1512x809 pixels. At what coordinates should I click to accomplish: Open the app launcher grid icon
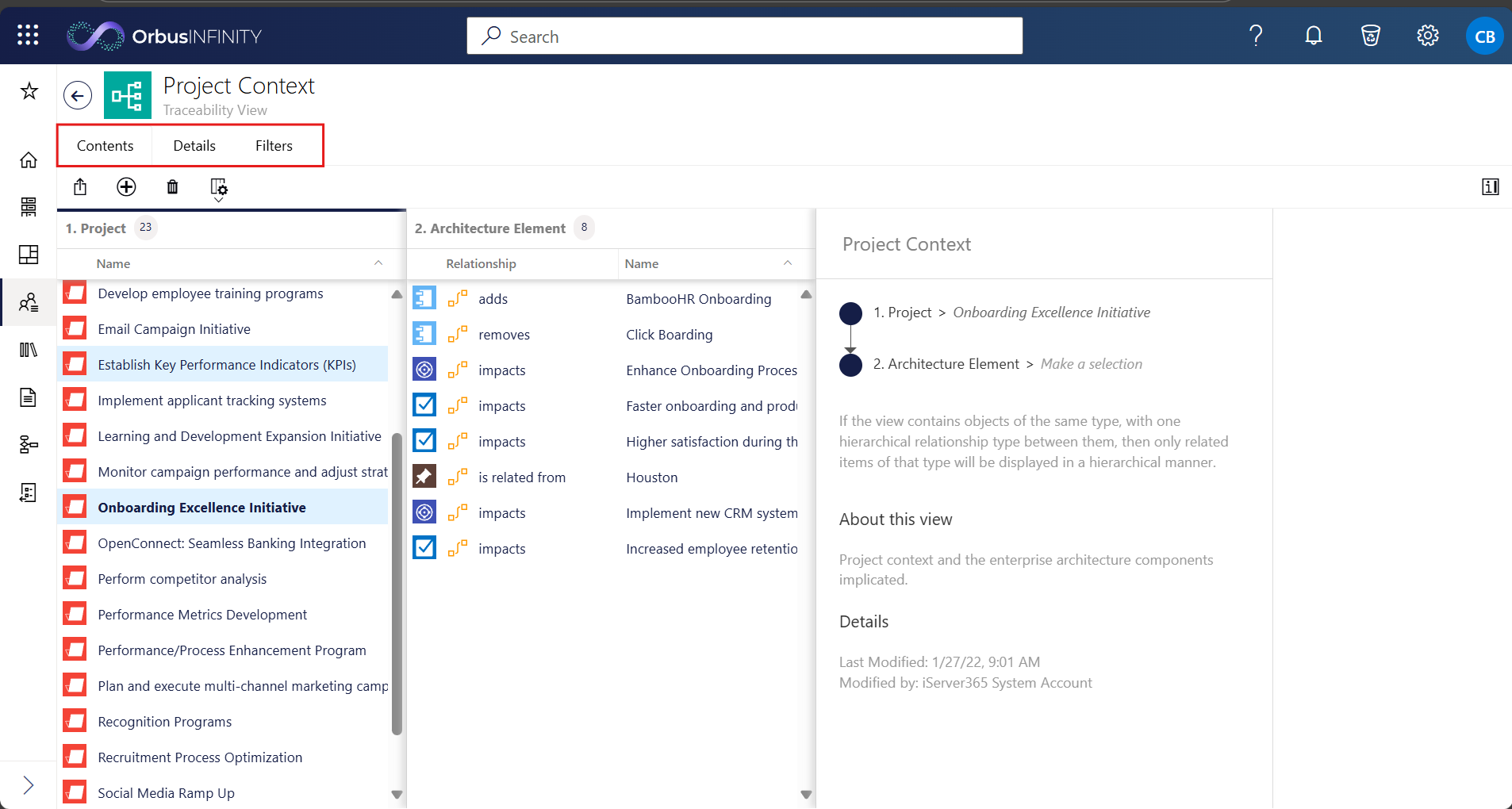tap(28, 35)
